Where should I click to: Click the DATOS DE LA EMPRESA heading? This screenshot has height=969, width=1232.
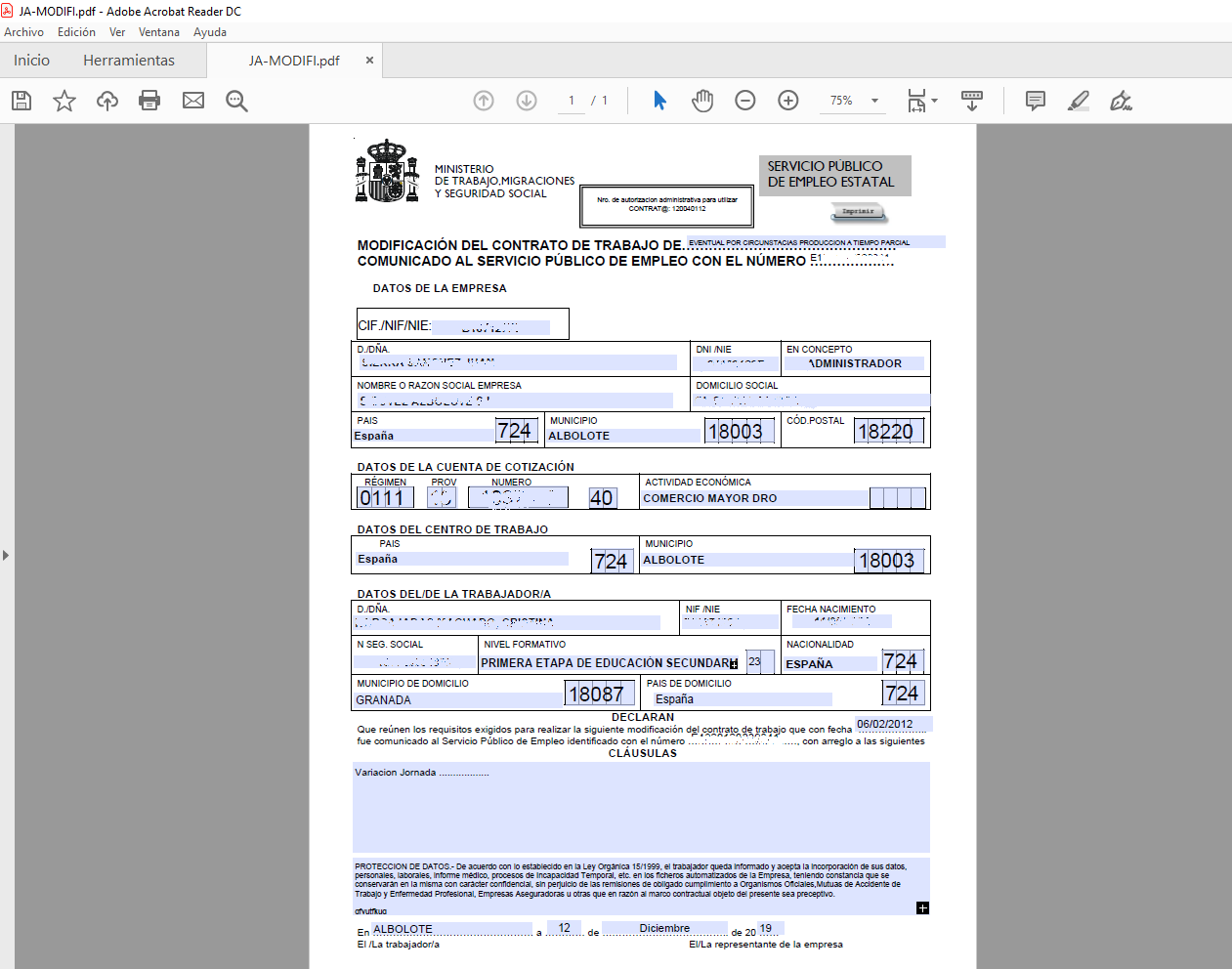(x=440, y=288)
